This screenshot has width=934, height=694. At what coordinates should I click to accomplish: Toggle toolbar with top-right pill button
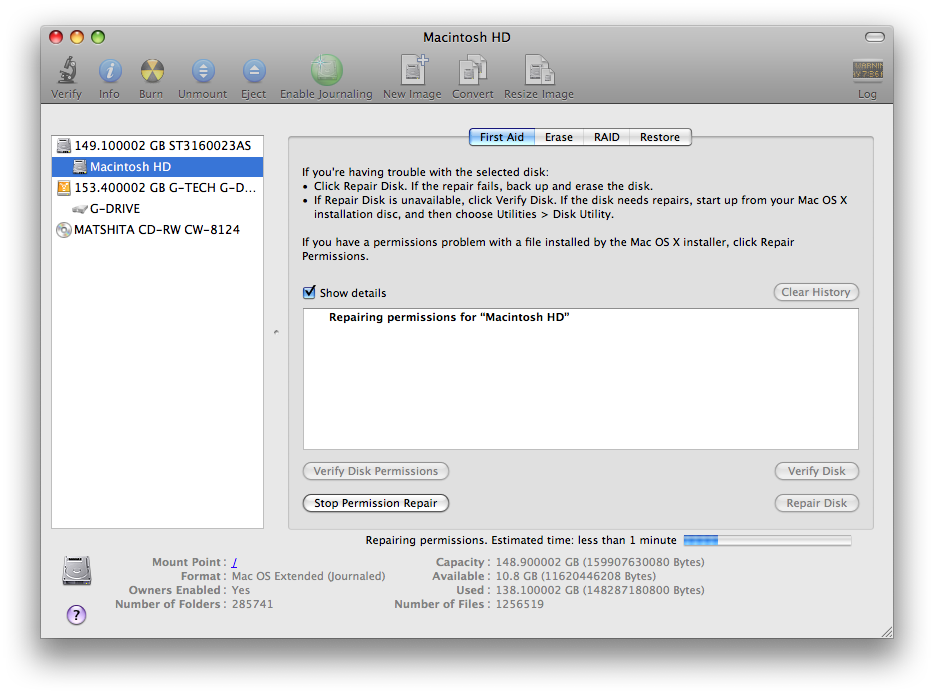click(874, 37)
